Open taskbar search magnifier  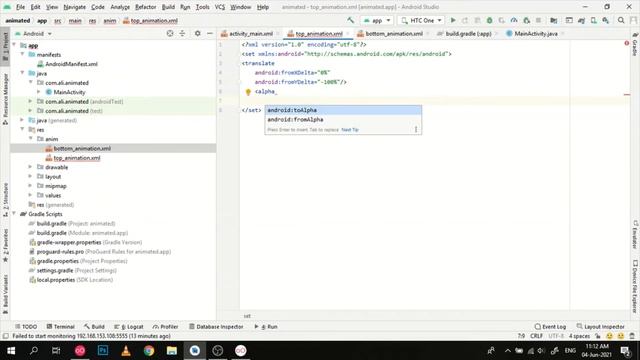34,350
